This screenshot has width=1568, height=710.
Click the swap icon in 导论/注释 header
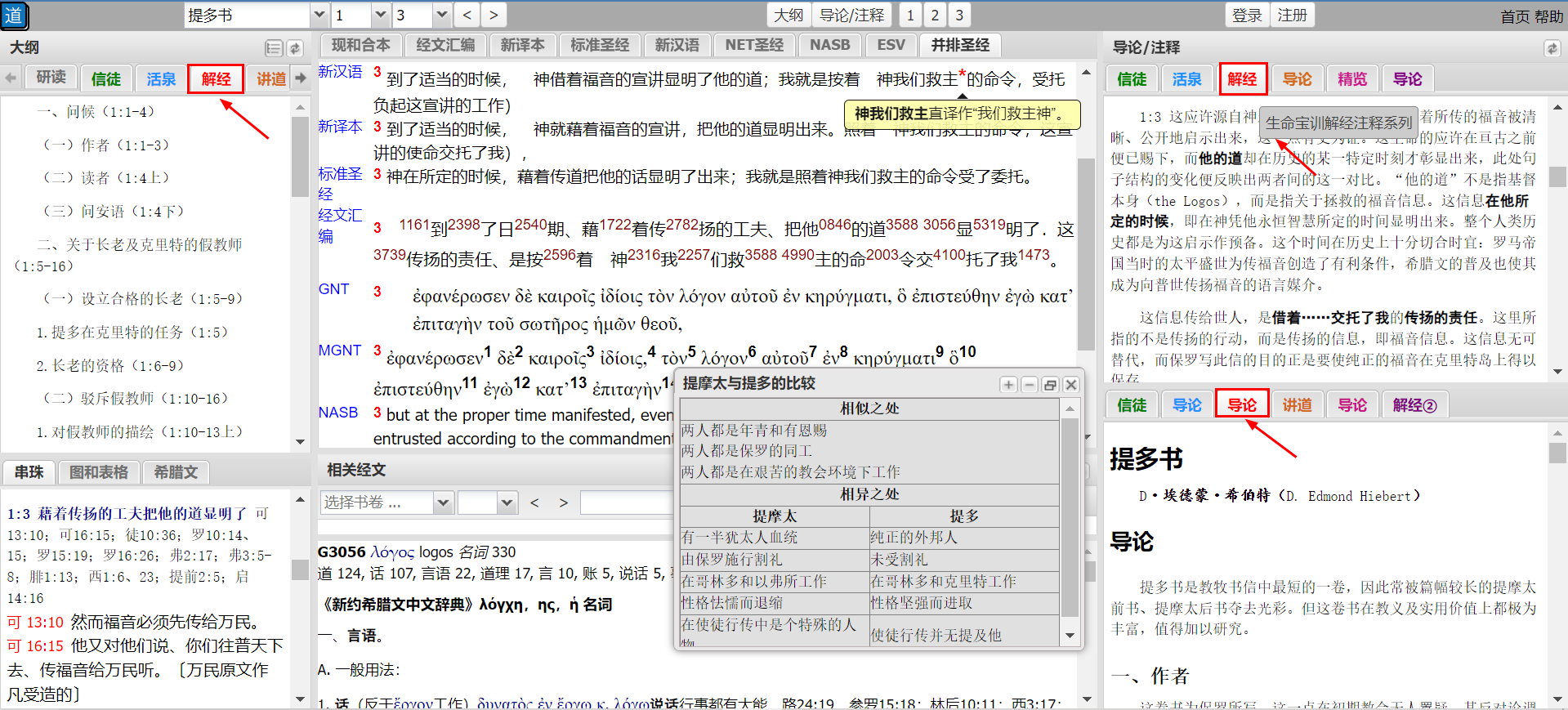tap(1552, 48)
